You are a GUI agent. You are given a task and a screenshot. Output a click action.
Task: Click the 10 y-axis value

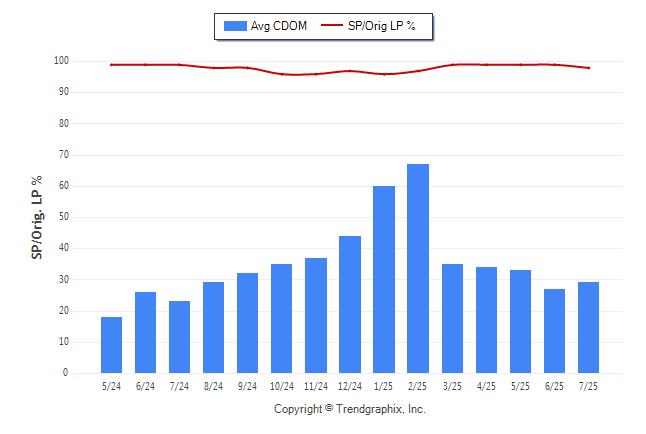point(64,342)
